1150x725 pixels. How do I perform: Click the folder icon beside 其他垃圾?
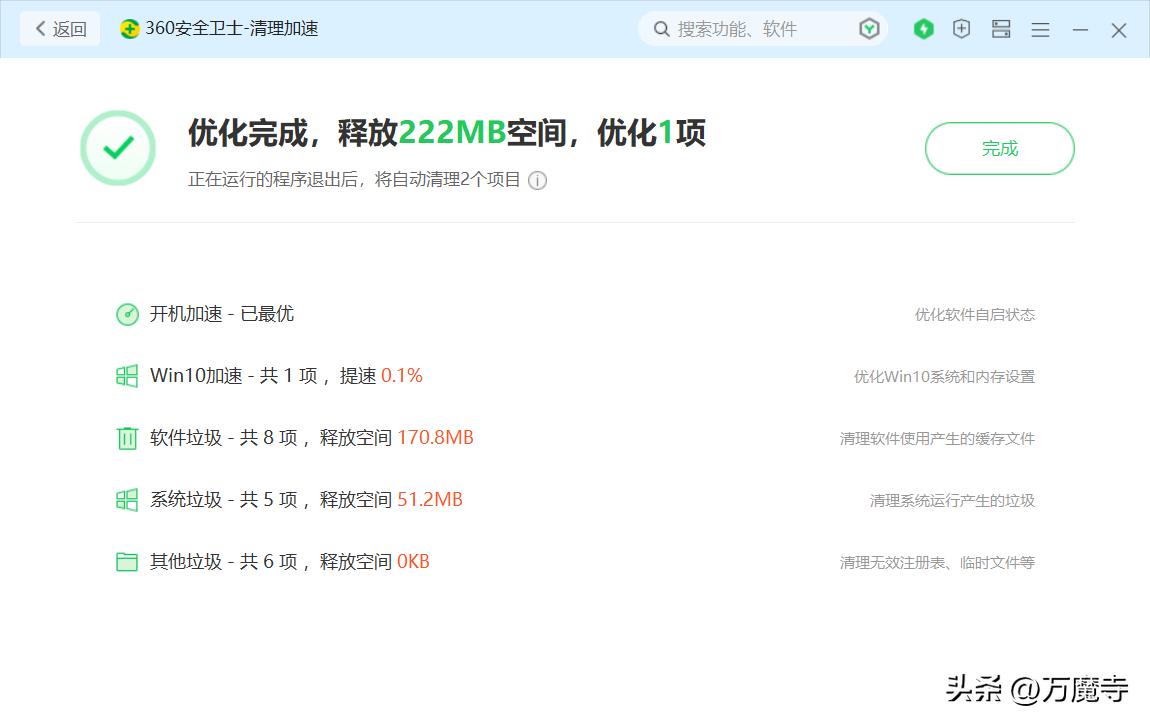pyautogui.click(x=127, y=562)
